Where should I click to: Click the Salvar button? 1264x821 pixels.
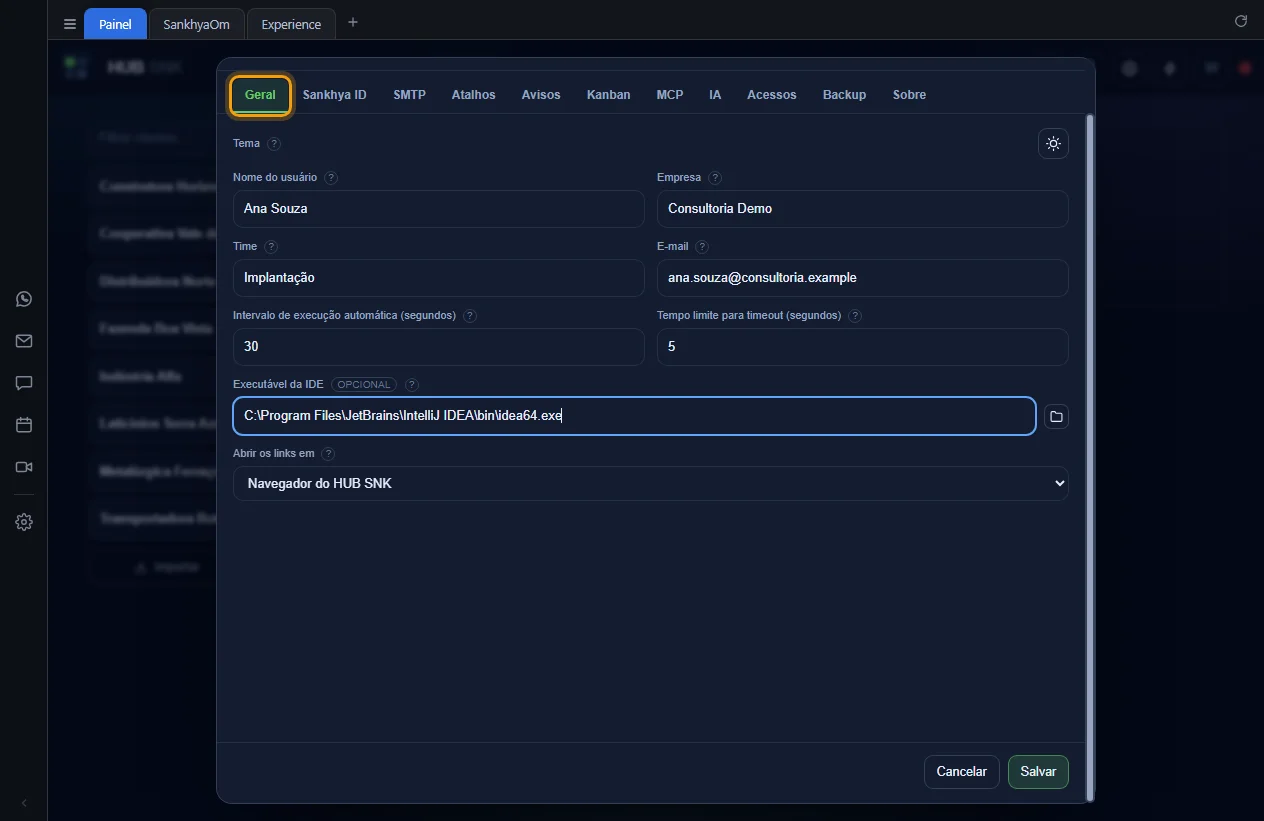pyautogui.click(x=1038, y=772)
